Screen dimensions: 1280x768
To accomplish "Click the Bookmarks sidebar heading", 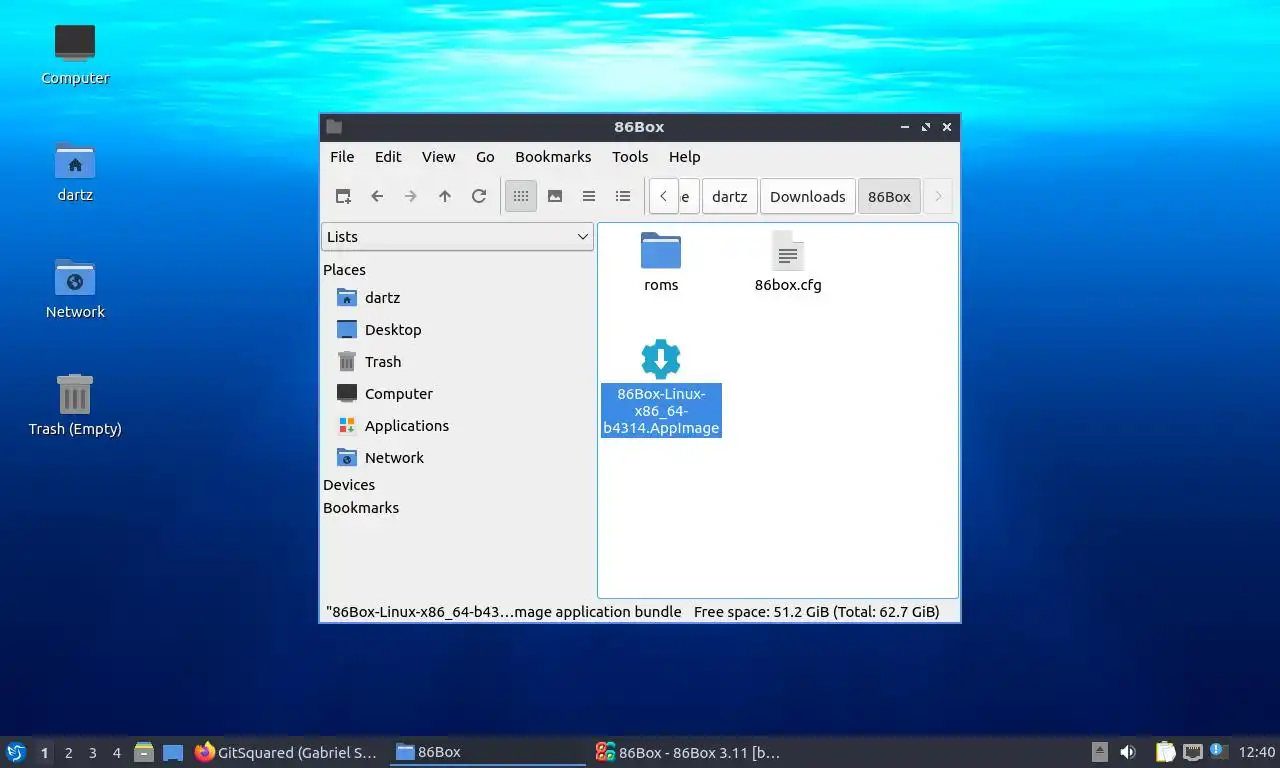I will point(361,508).
